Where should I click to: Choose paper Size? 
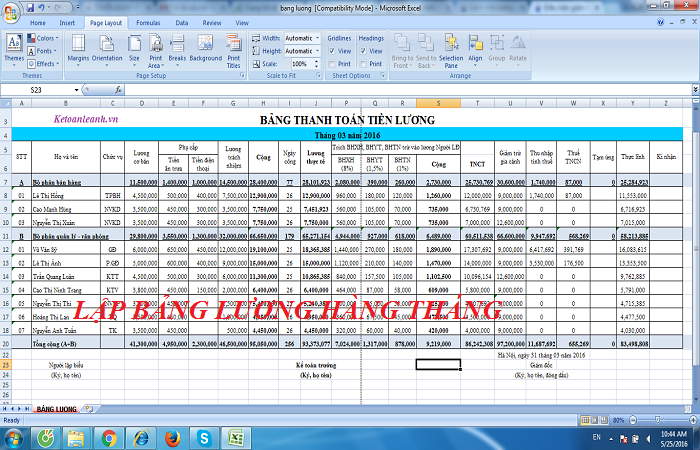[x=134, y=50]
